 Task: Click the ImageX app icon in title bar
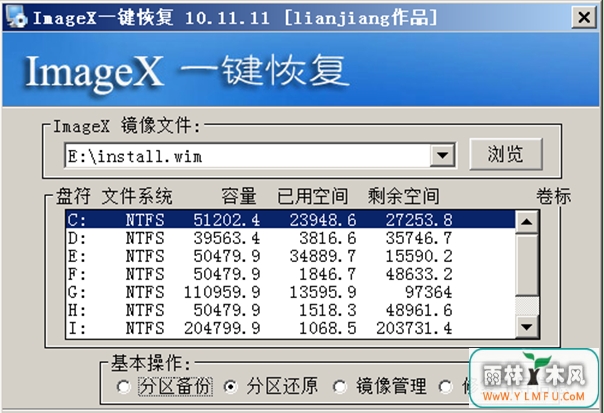point(16,17)
